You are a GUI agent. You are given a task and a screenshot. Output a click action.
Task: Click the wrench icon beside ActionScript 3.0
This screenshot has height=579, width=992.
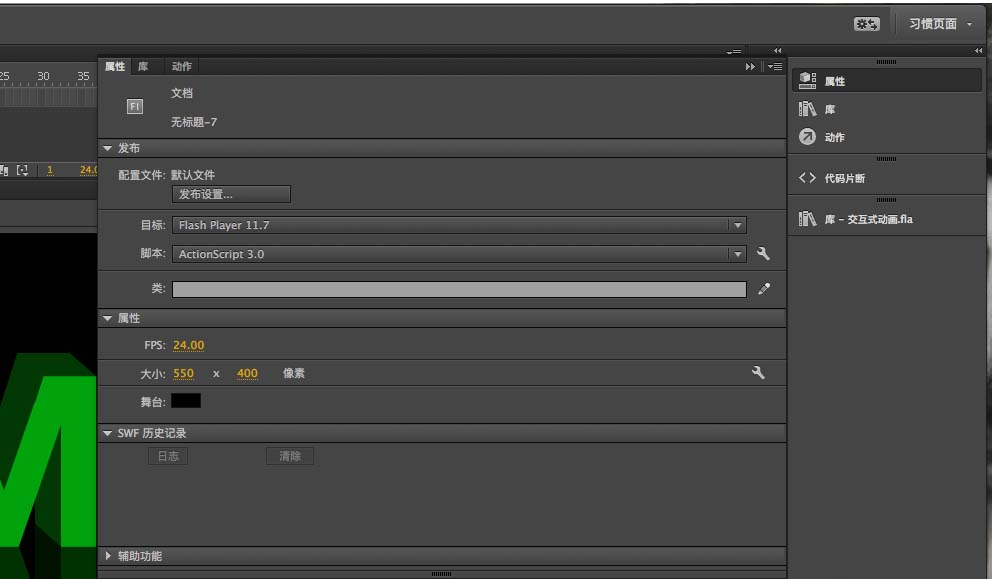coord(763,254)
